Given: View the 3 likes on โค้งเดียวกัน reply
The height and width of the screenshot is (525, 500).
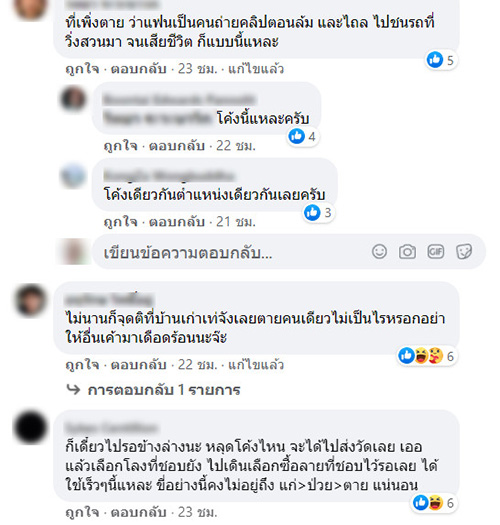Looking at the screenshot, I should tap(318, 213).
